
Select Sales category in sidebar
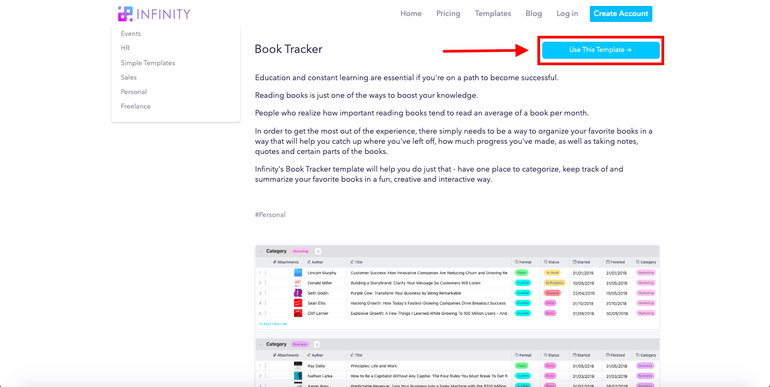(129, 77)
